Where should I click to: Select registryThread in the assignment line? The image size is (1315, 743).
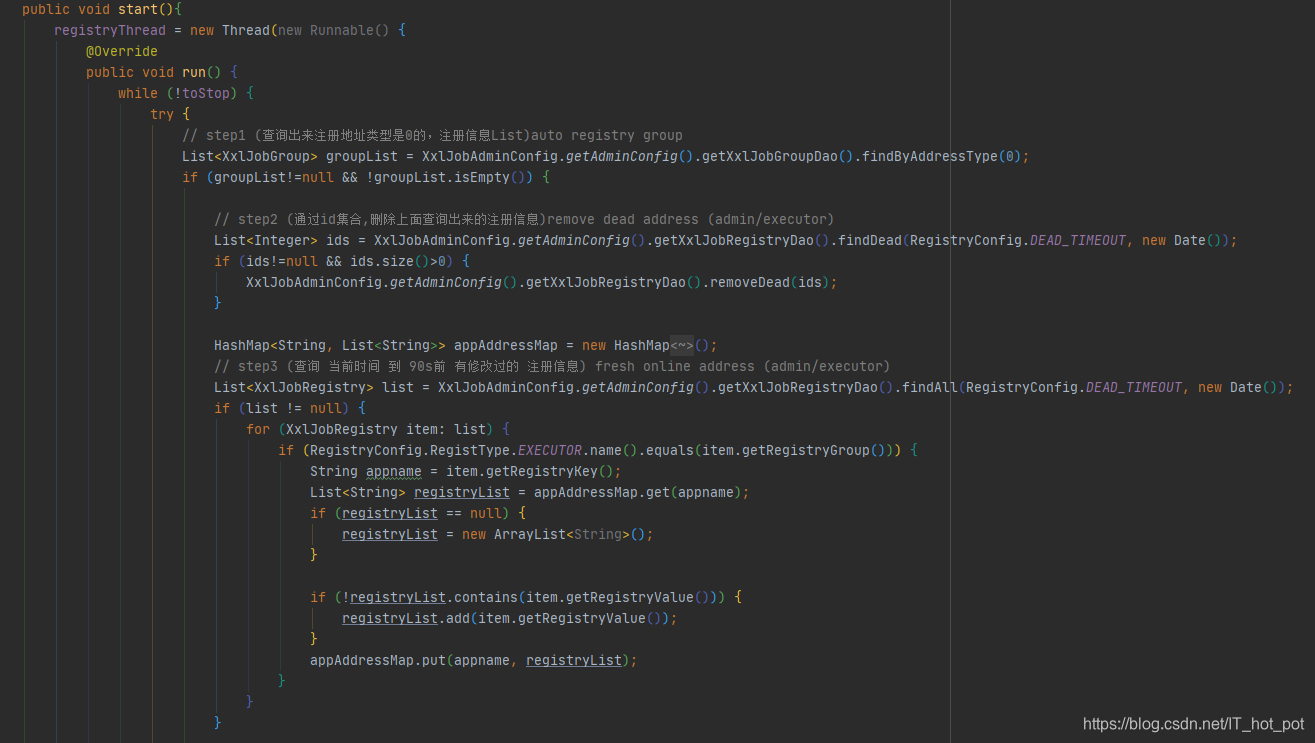tap(110, 30)
